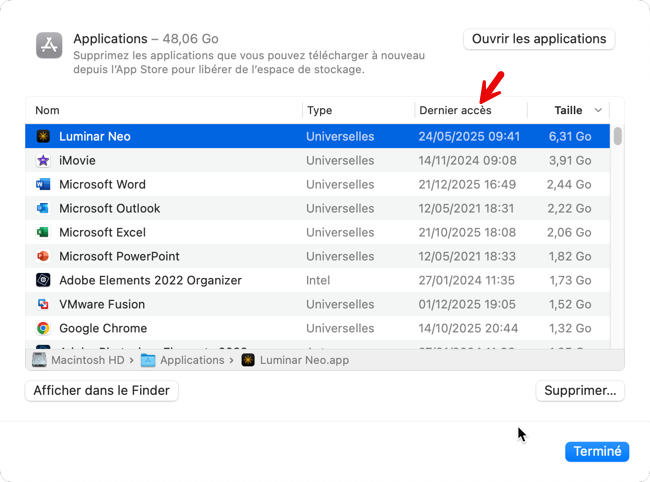Select Luminar Neo.app name in path bar

[304, 360]
